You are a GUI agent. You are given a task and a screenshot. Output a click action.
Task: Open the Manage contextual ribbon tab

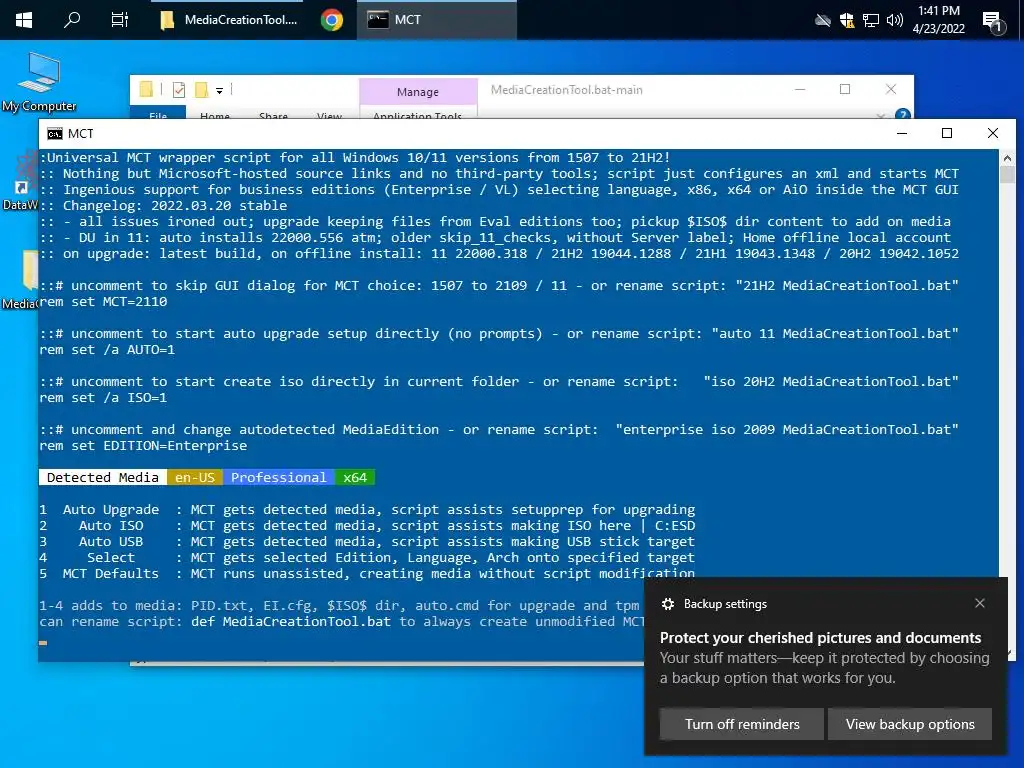(418, 92)
